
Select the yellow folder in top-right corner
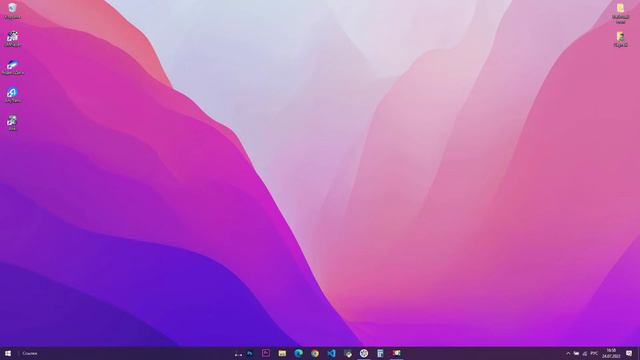[x=620, y=13]
